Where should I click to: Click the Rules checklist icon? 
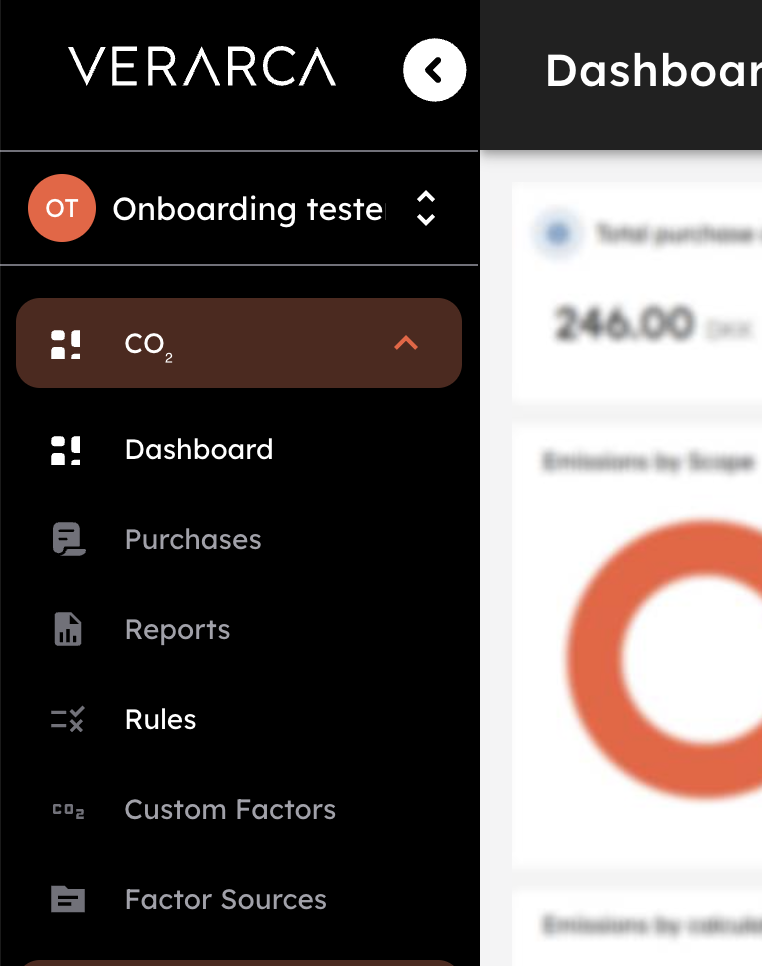67,719
